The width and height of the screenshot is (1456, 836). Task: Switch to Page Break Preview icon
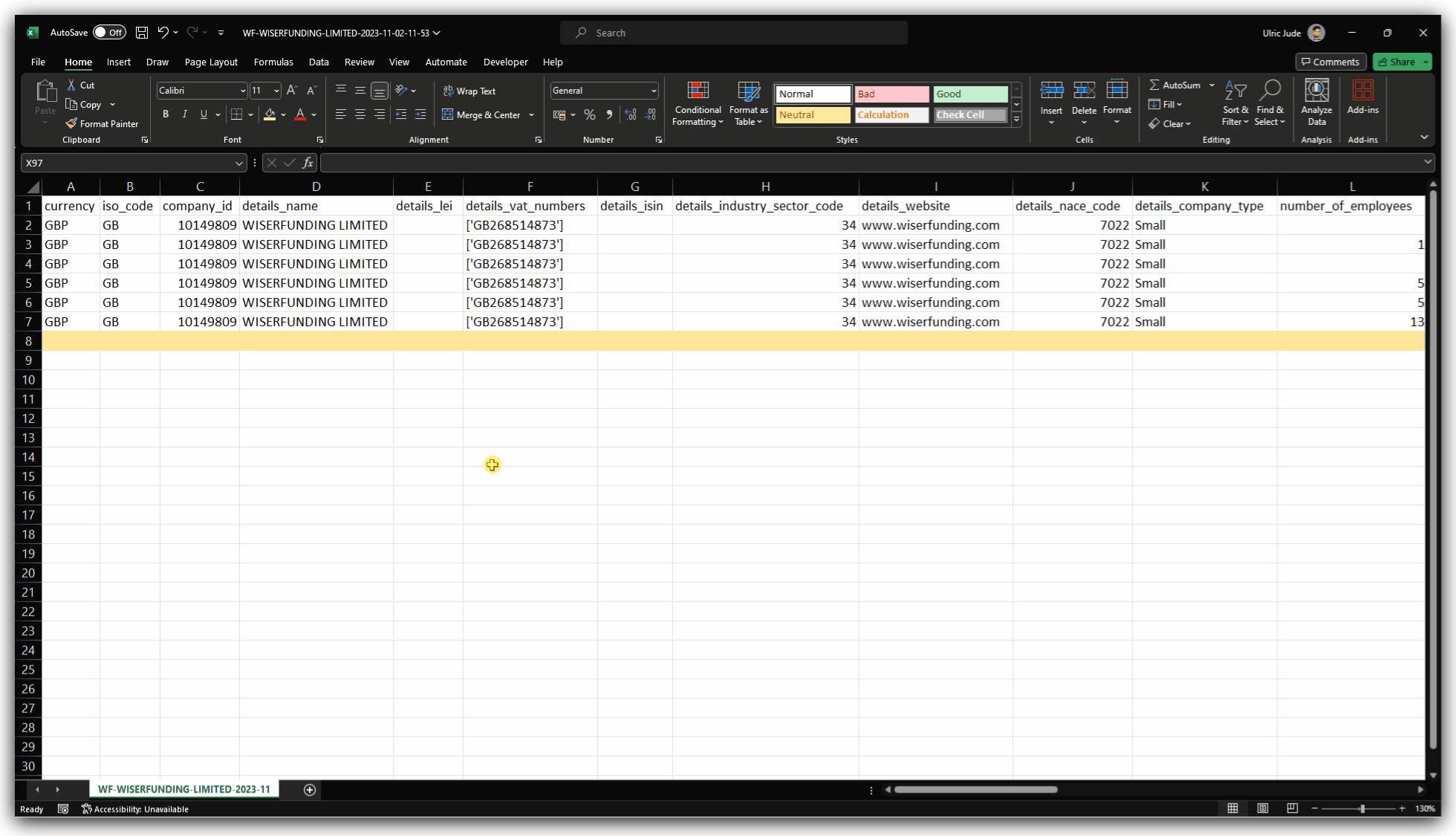[1293, 809]
